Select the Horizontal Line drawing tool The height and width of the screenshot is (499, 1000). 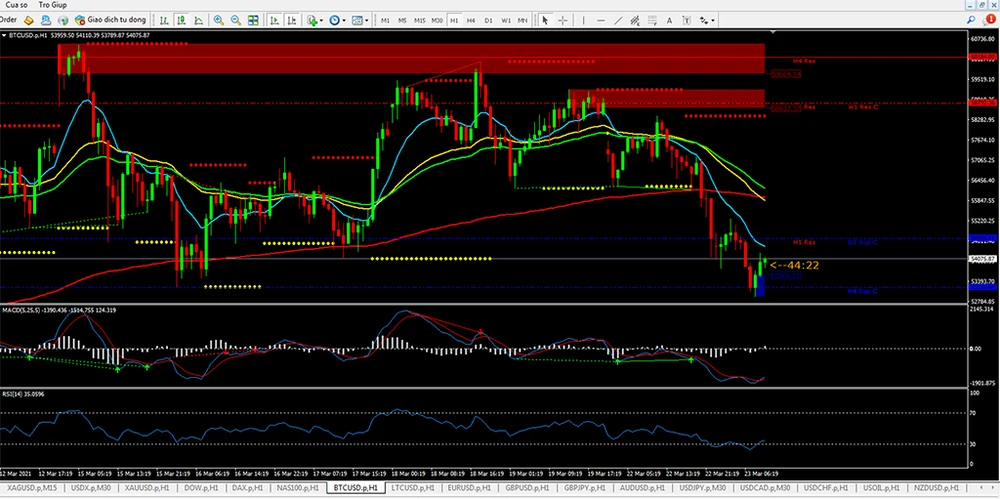[601, 20]
